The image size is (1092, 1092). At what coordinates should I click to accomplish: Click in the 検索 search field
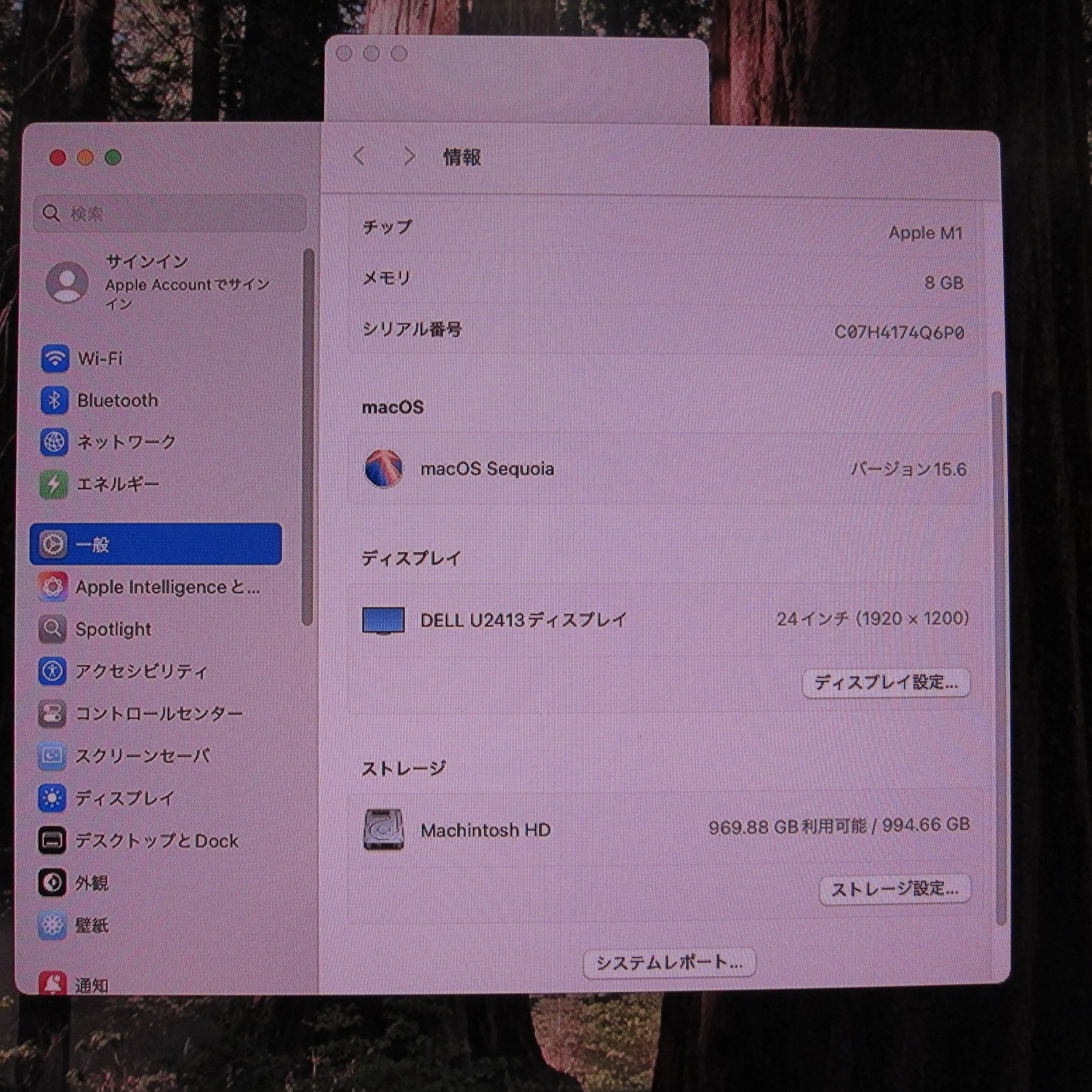click(171, 214)
